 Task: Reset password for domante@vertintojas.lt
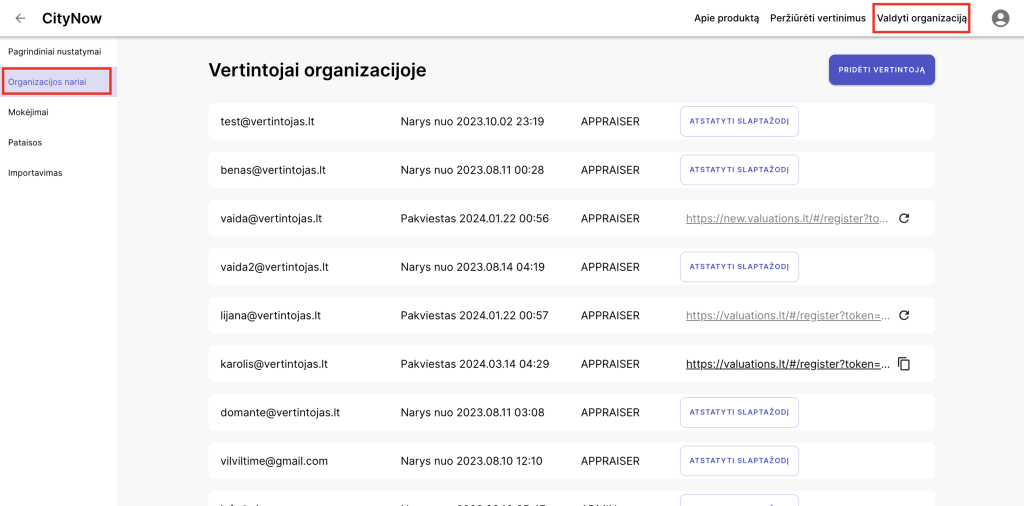[x=739, y=412]
